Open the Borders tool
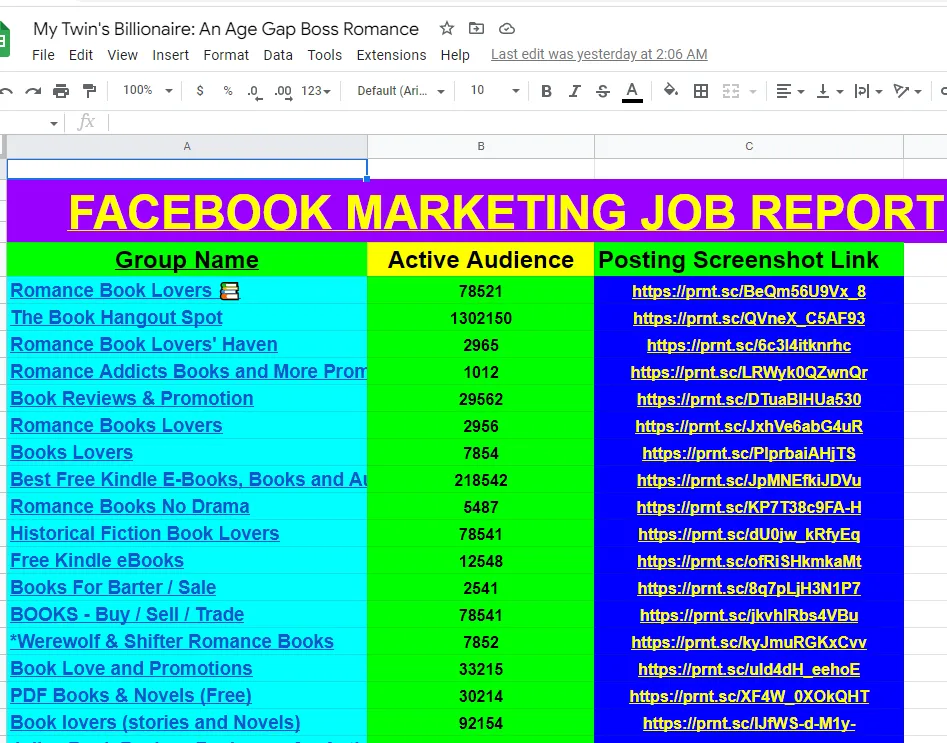Image resolution: width=947 pixels, height=743 pixels. tap(701, 91)
